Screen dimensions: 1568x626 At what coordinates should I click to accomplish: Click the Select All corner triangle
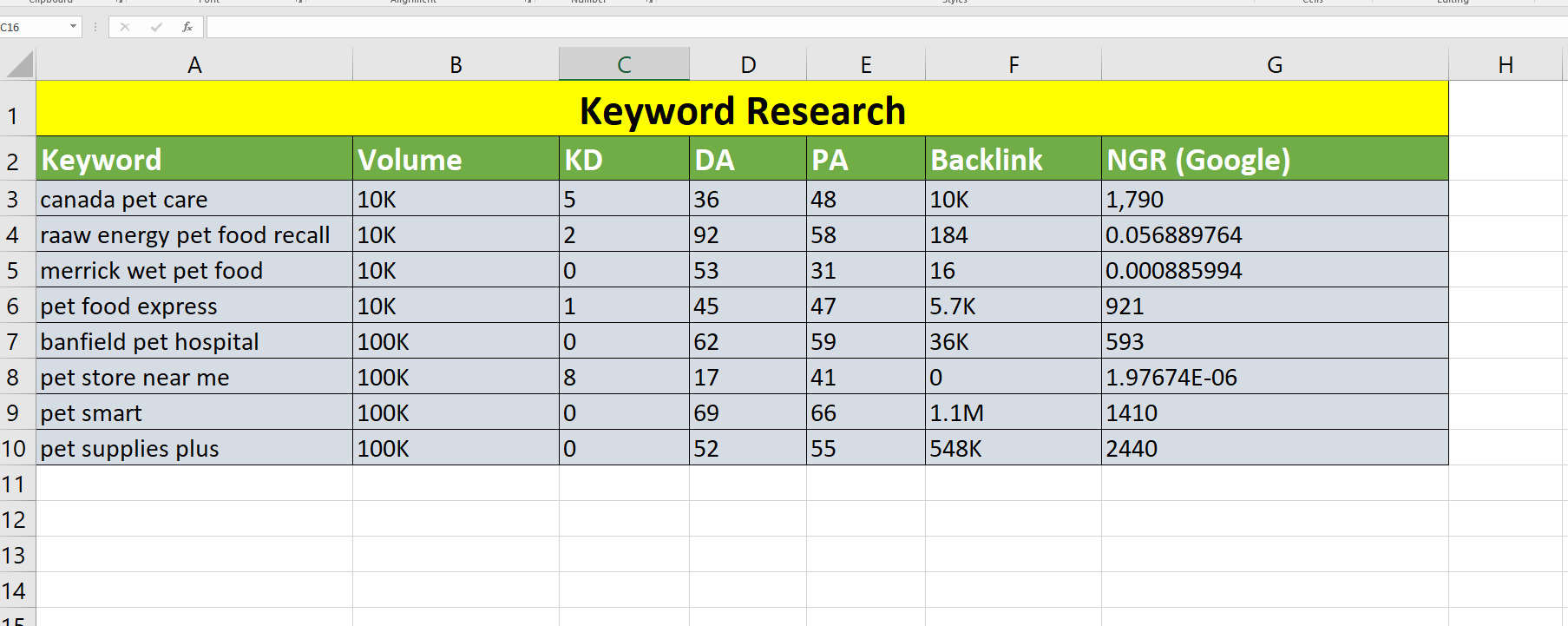point(18,64)
